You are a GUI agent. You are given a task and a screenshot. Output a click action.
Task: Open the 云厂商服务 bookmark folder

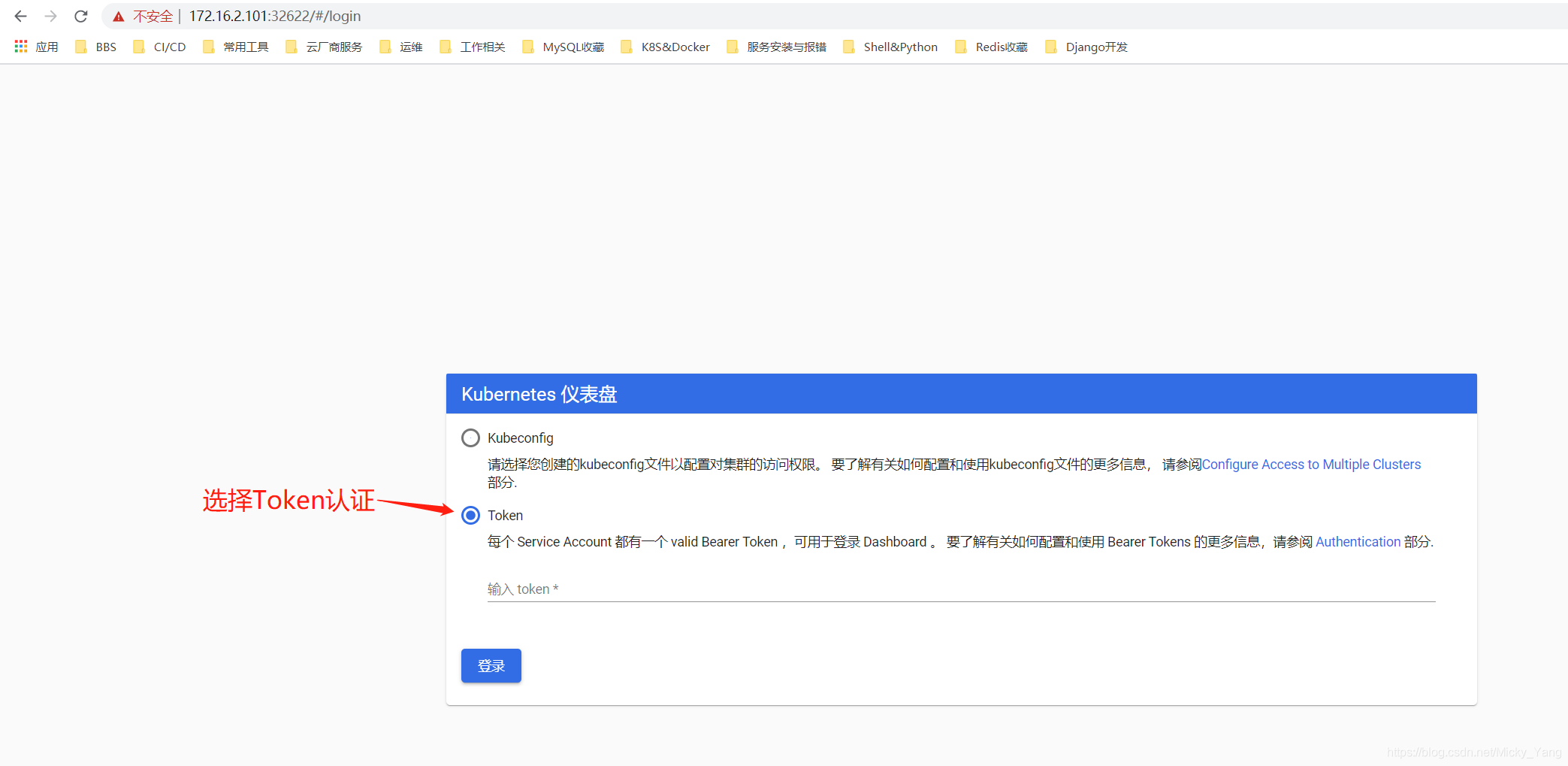(x=324, y=47)
